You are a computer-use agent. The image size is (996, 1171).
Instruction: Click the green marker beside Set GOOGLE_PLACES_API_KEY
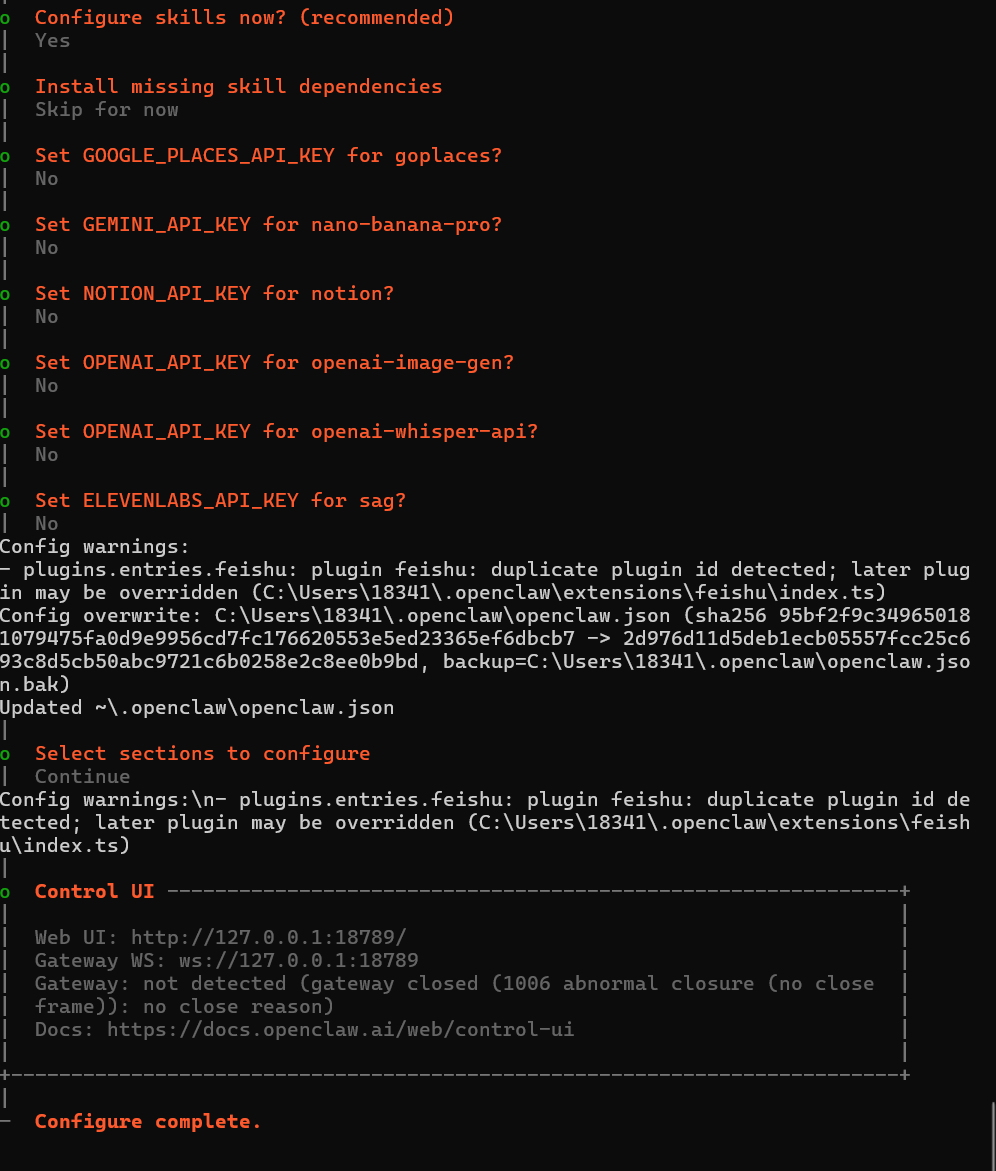4,156
